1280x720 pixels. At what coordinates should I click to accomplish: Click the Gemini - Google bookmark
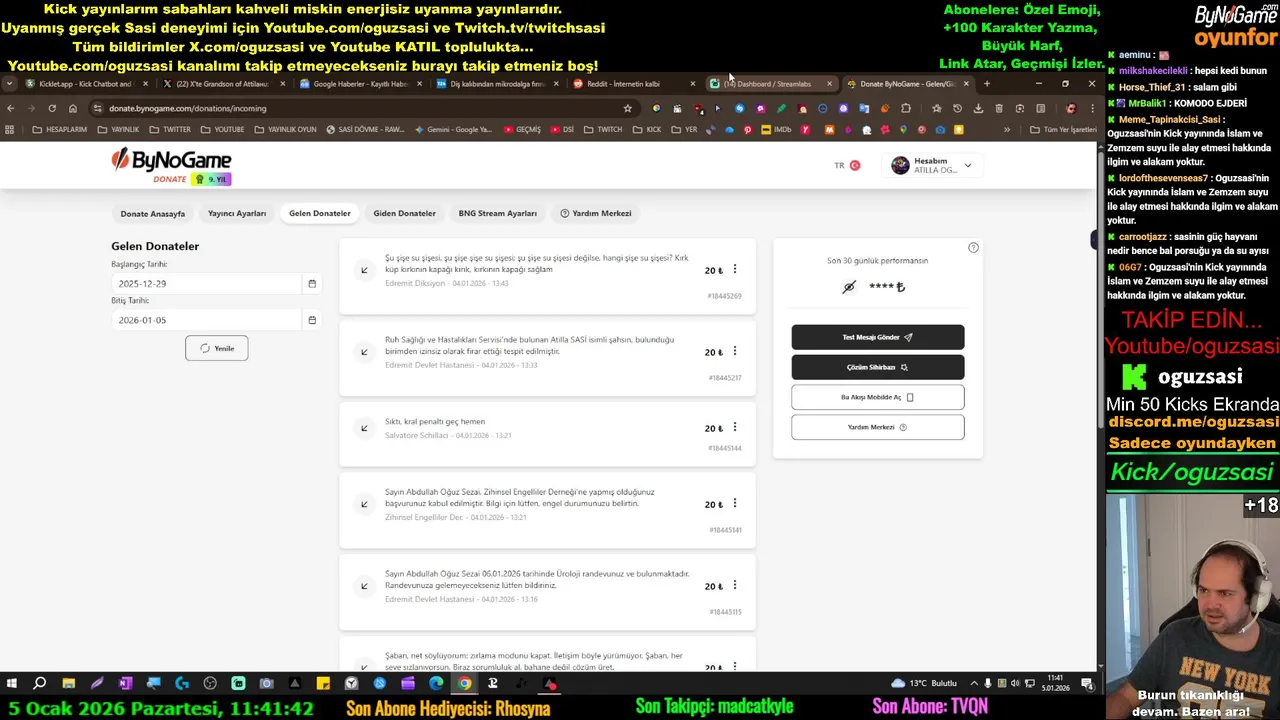[453, 129]
